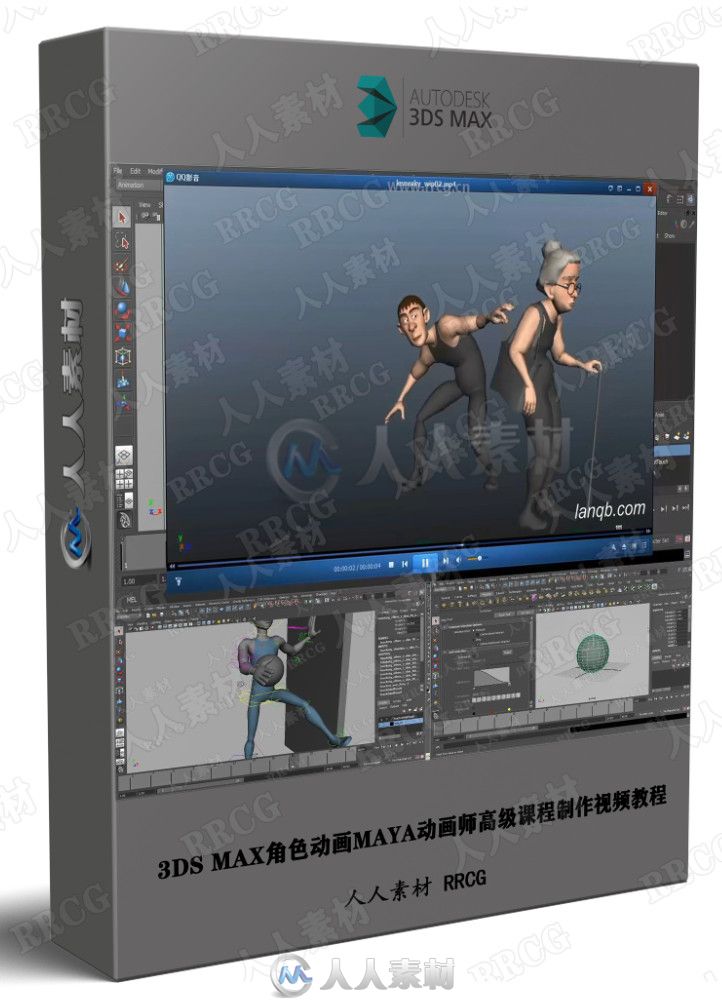Mute the QQ player speaker icon
Image resolution: width=722 pixels, height=1007 pixels.
[459, 563]
